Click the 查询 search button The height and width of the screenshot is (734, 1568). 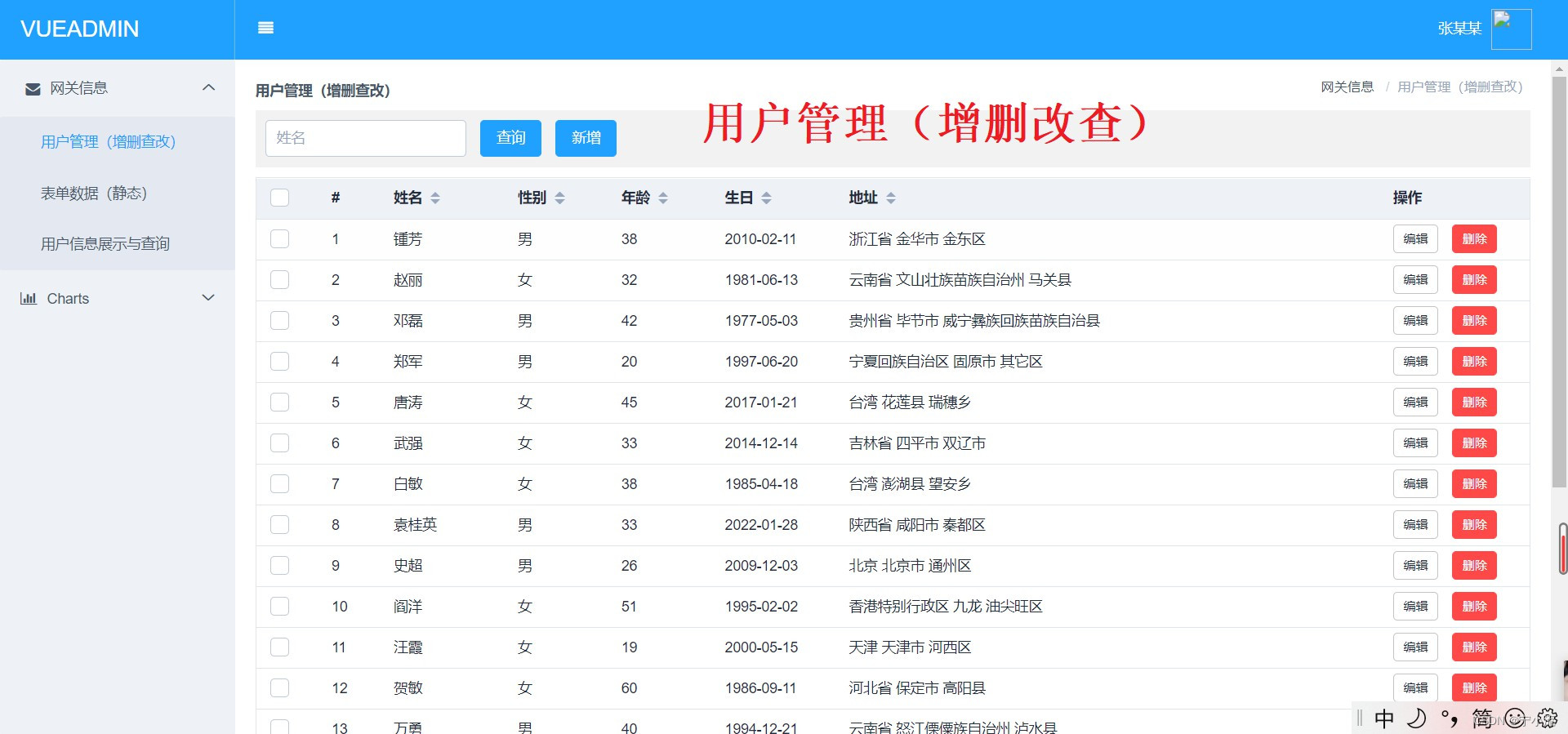click(x=510, y=138)
